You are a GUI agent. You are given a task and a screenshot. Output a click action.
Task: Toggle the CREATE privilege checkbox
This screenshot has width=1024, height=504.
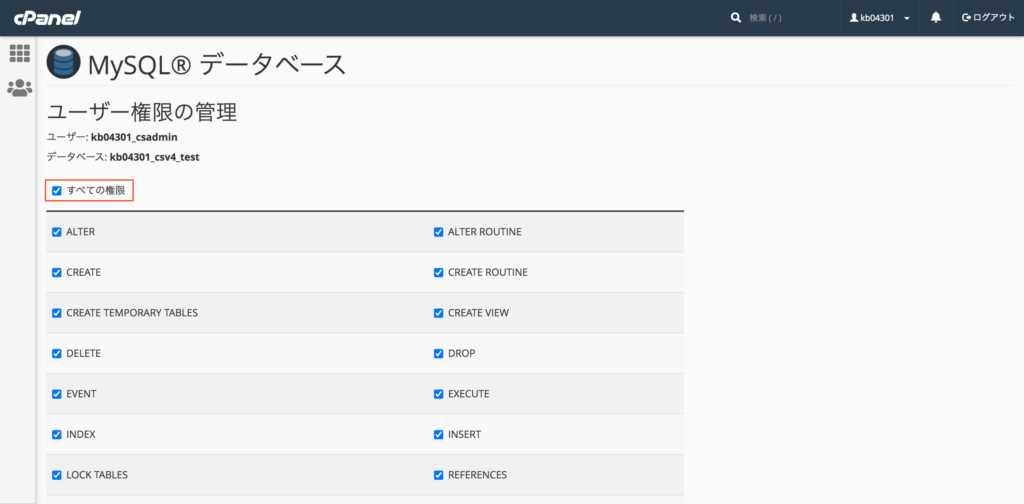tap(57, 272)
